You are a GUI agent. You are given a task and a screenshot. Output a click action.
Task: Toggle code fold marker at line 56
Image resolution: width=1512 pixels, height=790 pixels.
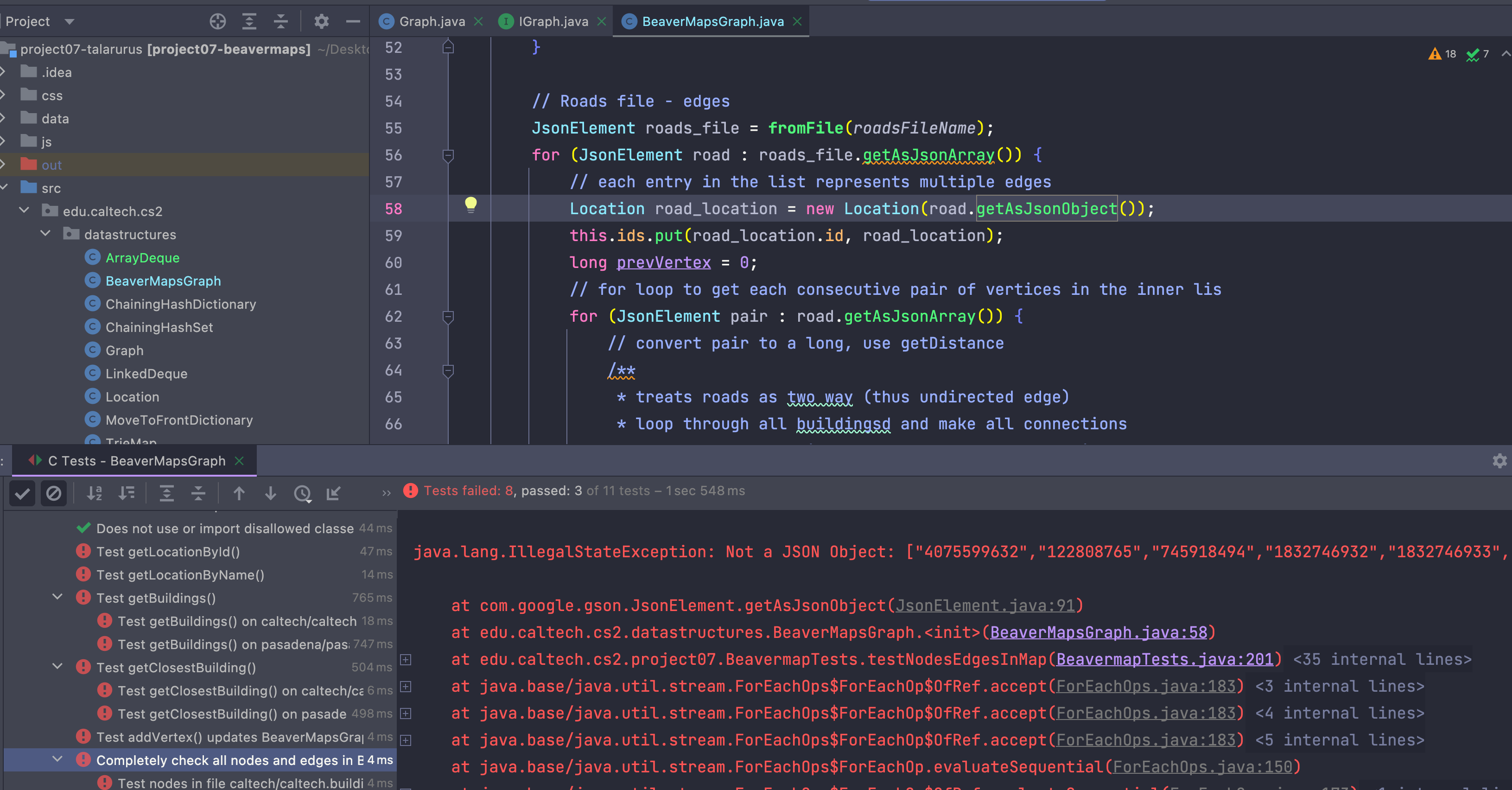448,155
